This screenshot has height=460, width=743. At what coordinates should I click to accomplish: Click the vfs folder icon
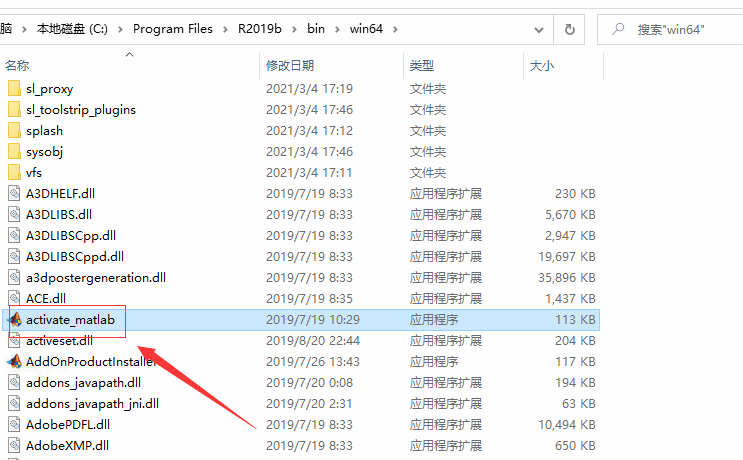pos(14,172)
